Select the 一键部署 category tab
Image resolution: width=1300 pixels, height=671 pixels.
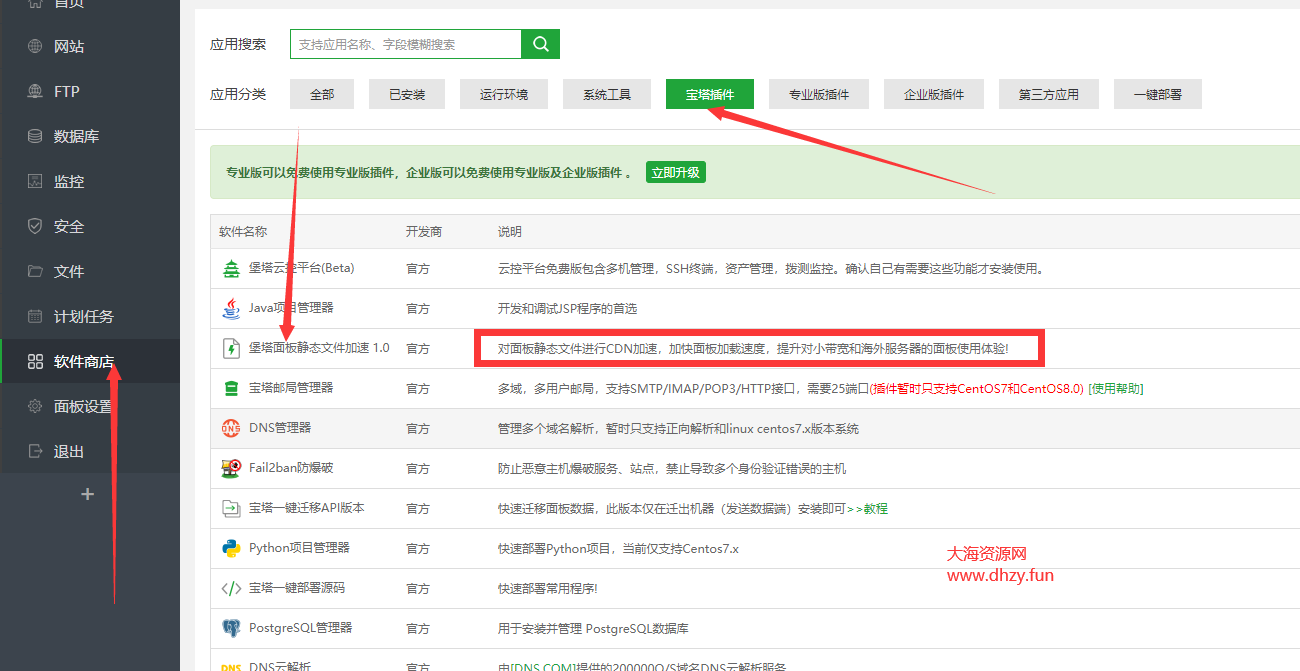point(1157,94)
